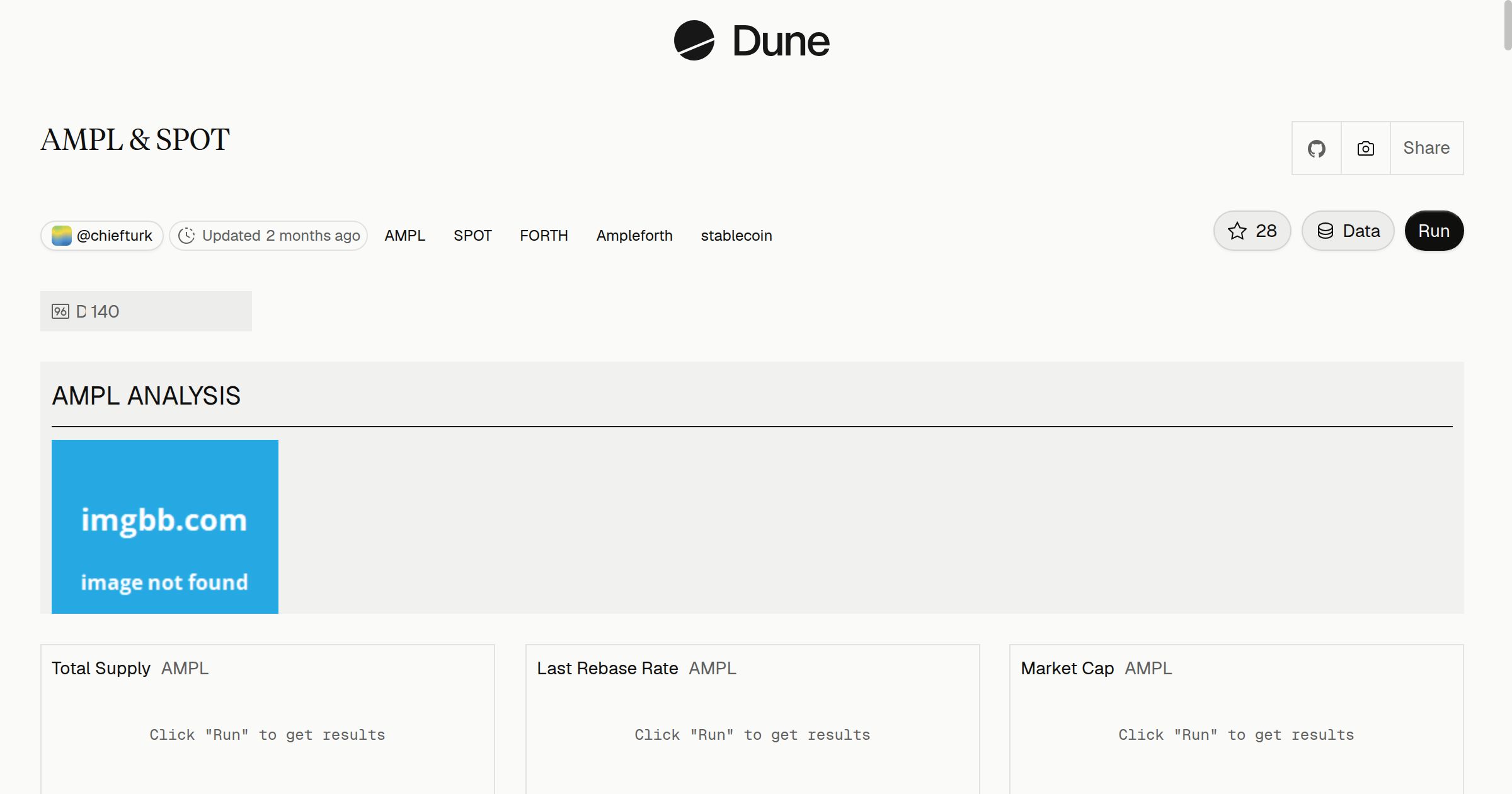
Task: Click AMPL label beside Last Rebase Rate
Action: point(713,669)
